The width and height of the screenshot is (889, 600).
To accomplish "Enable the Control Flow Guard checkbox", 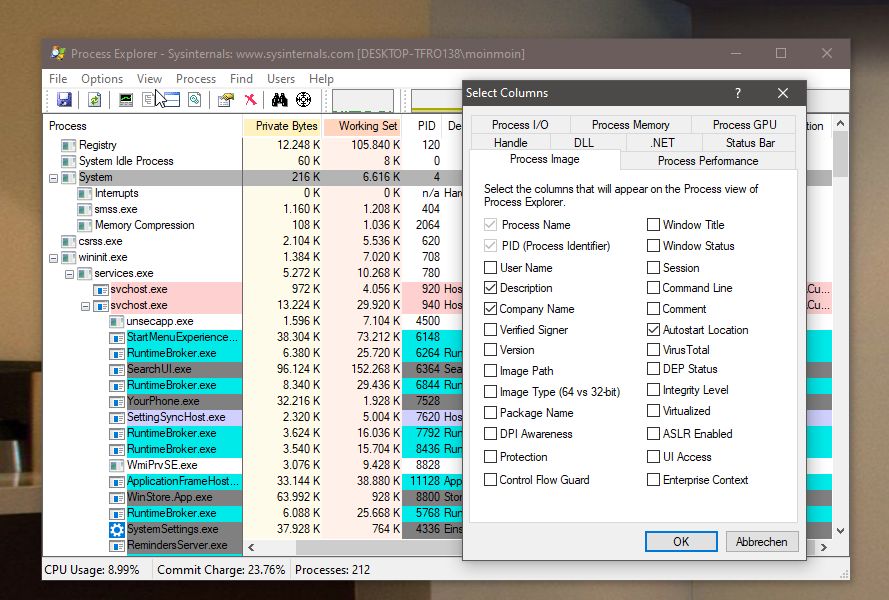I will [x=490, y=480].
